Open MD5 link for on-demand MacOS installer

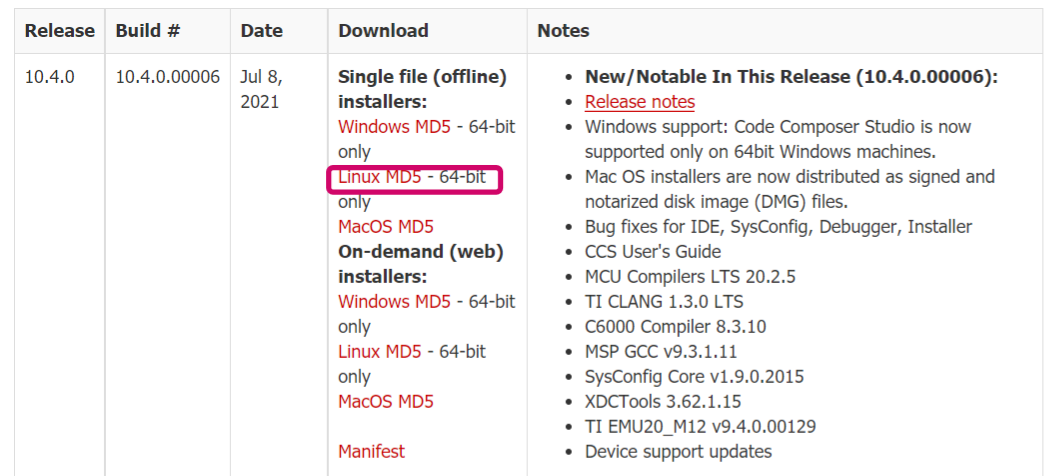[x=415, y=401]
